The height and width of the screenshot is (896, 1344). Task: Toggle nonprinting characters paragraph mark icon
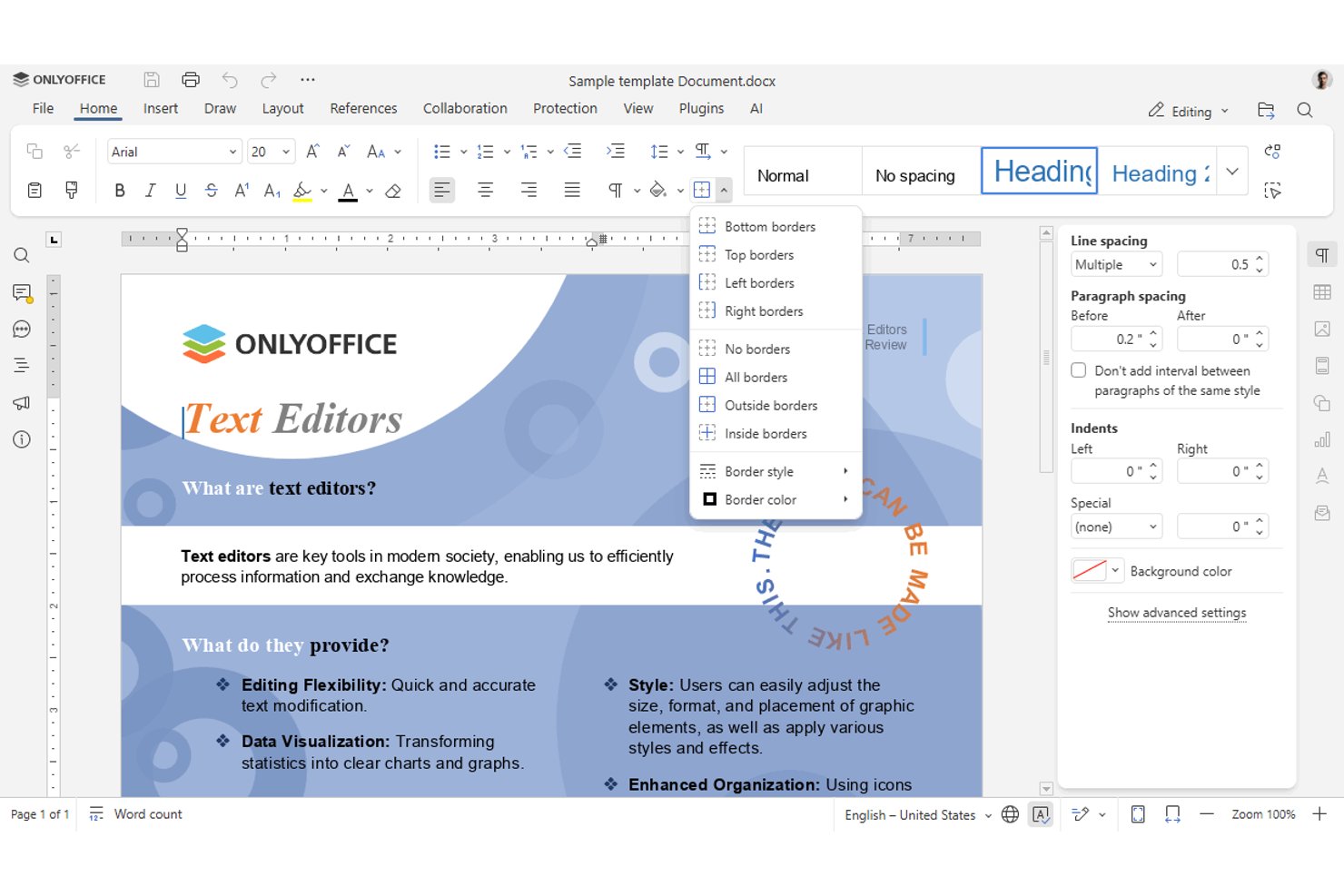(616, 191)
